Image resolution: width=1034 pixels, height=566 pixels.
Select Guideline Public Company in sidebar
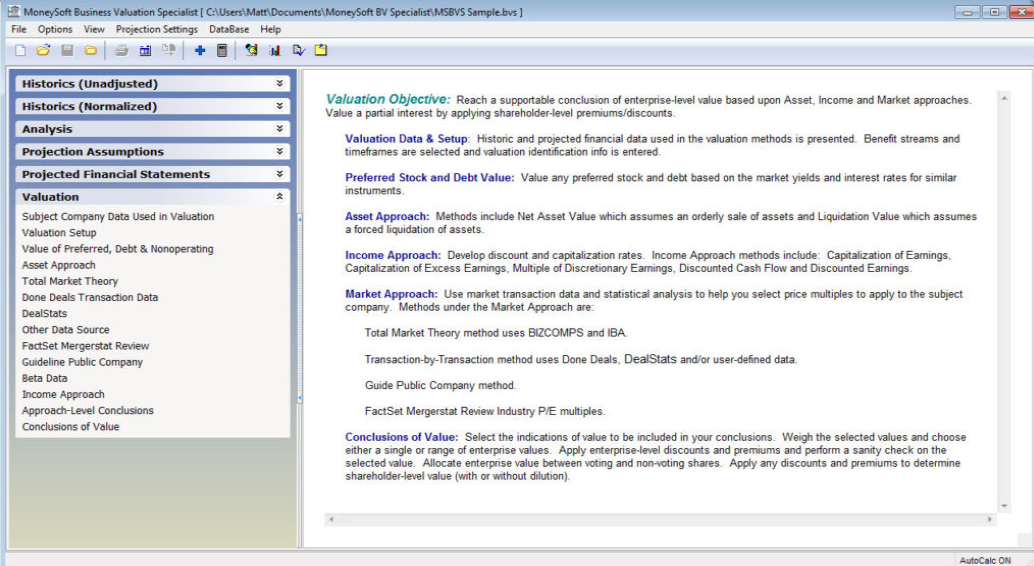click(82, 362)
